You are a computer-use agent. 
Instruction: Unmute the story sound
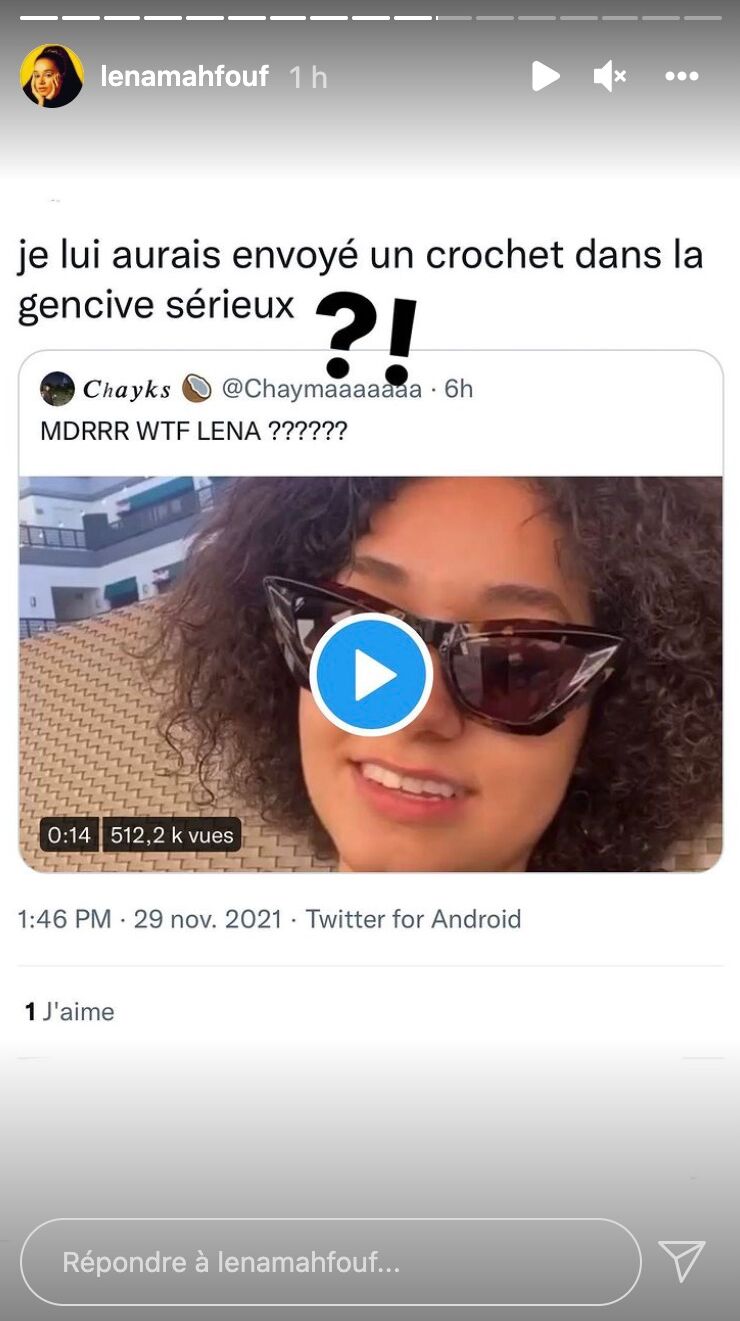click(609, 76)
